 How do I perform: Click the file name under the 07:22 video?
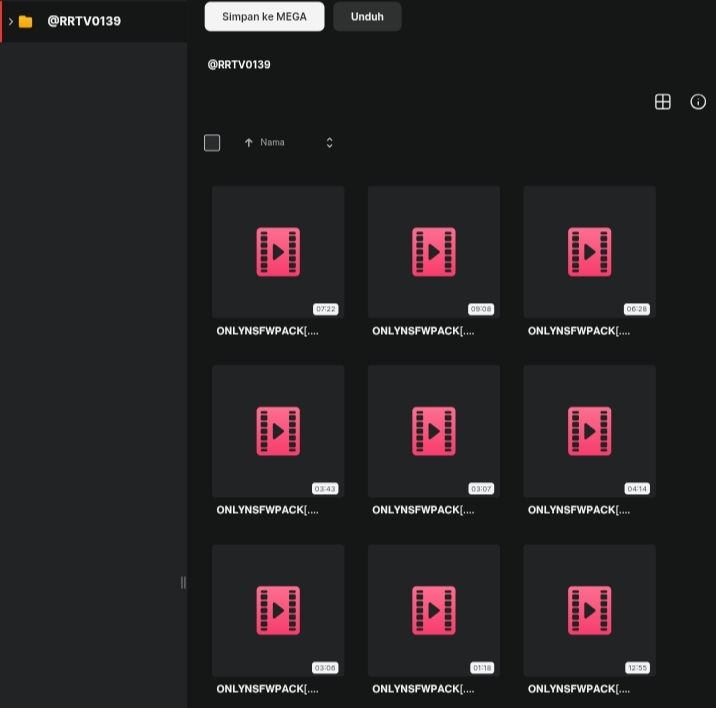pos(268,331)
